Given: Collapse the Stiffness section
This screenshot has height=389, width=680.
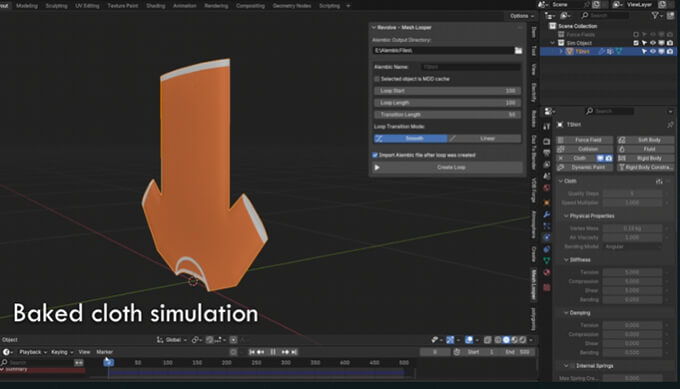Looking at the screenshot, I should [566, 260].
